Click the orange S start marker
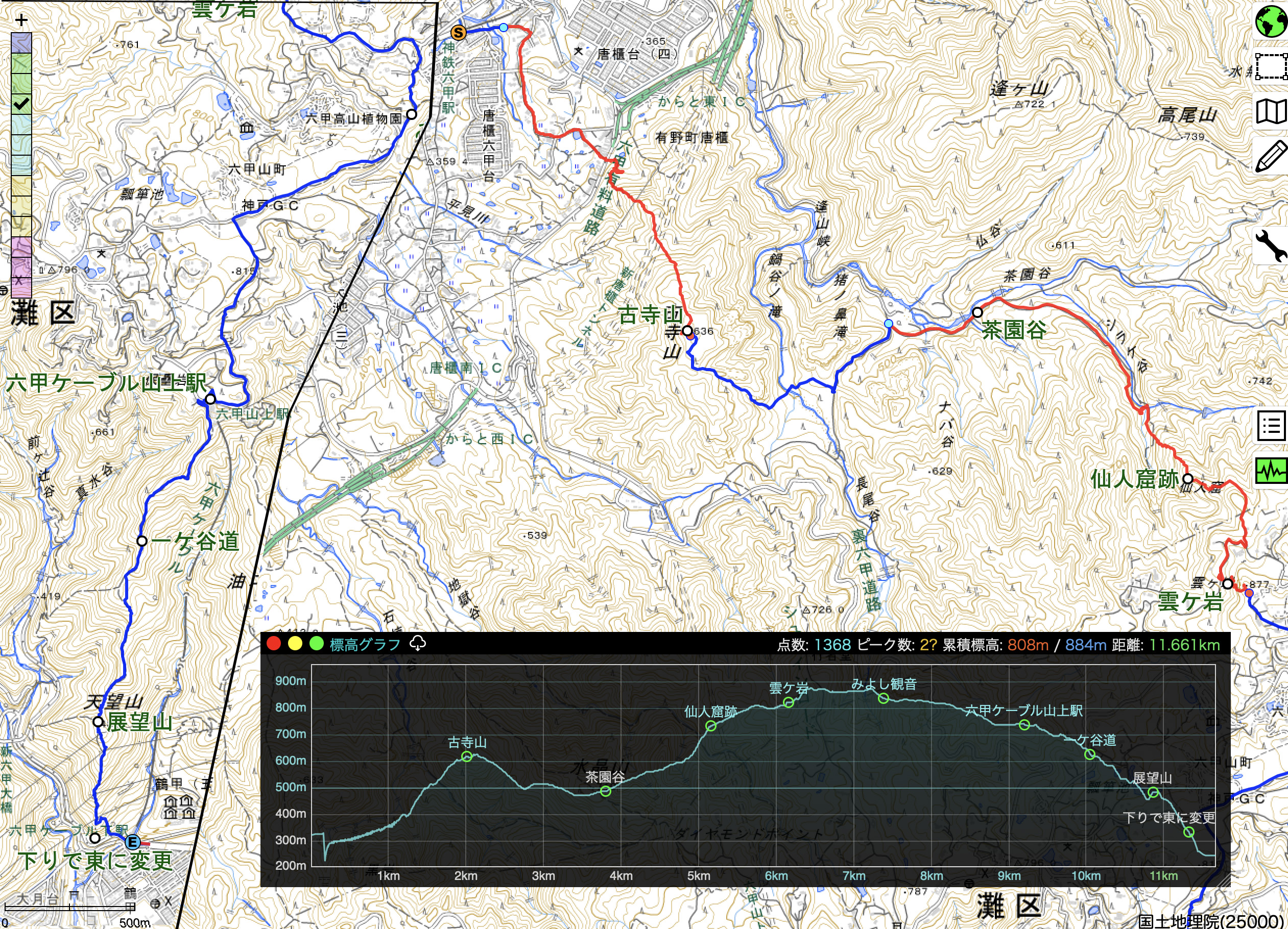 [458, 33]
